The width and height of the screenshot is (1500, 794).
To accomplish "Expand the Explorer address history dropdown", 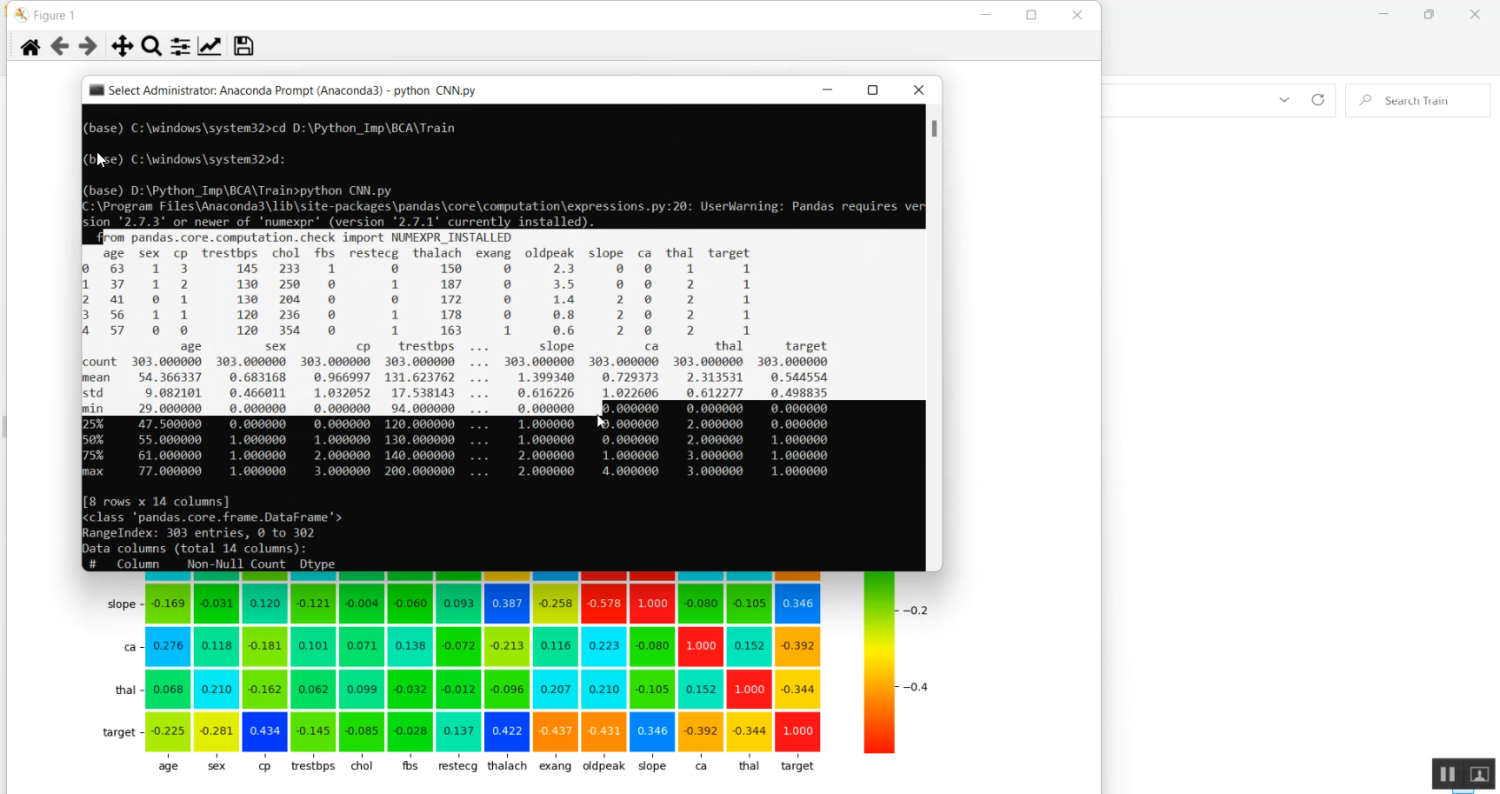I will tap(1285, 100).
